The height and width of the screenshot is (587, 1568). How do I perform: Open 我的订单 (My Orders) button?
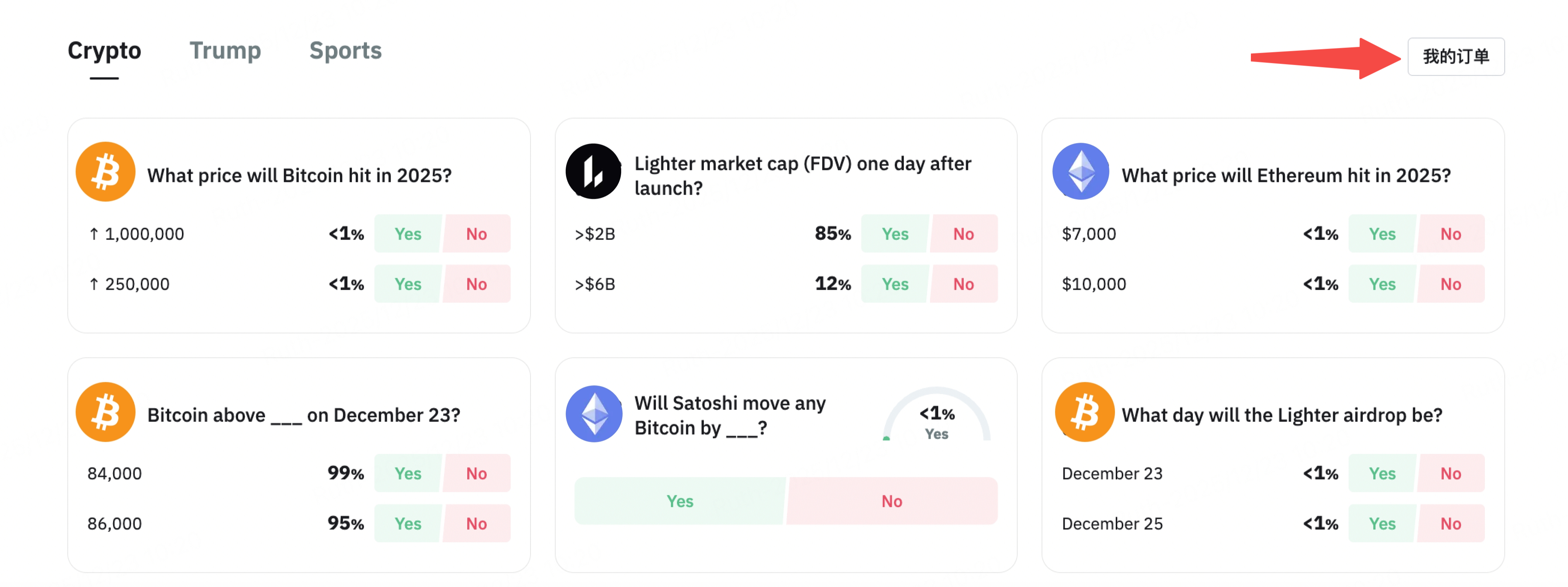tap(1455, 57)
